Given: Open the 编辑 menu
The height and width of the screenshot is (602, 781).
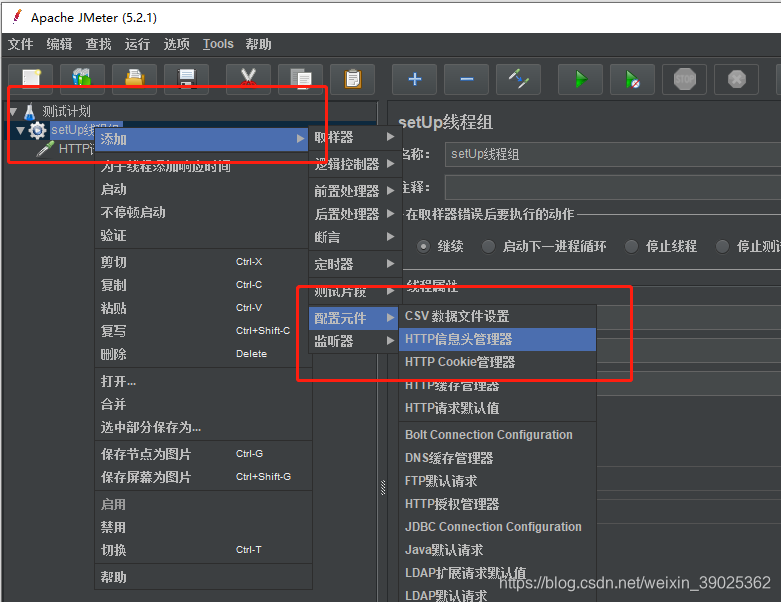Looking at the screenshot, I should click(59, 44).
